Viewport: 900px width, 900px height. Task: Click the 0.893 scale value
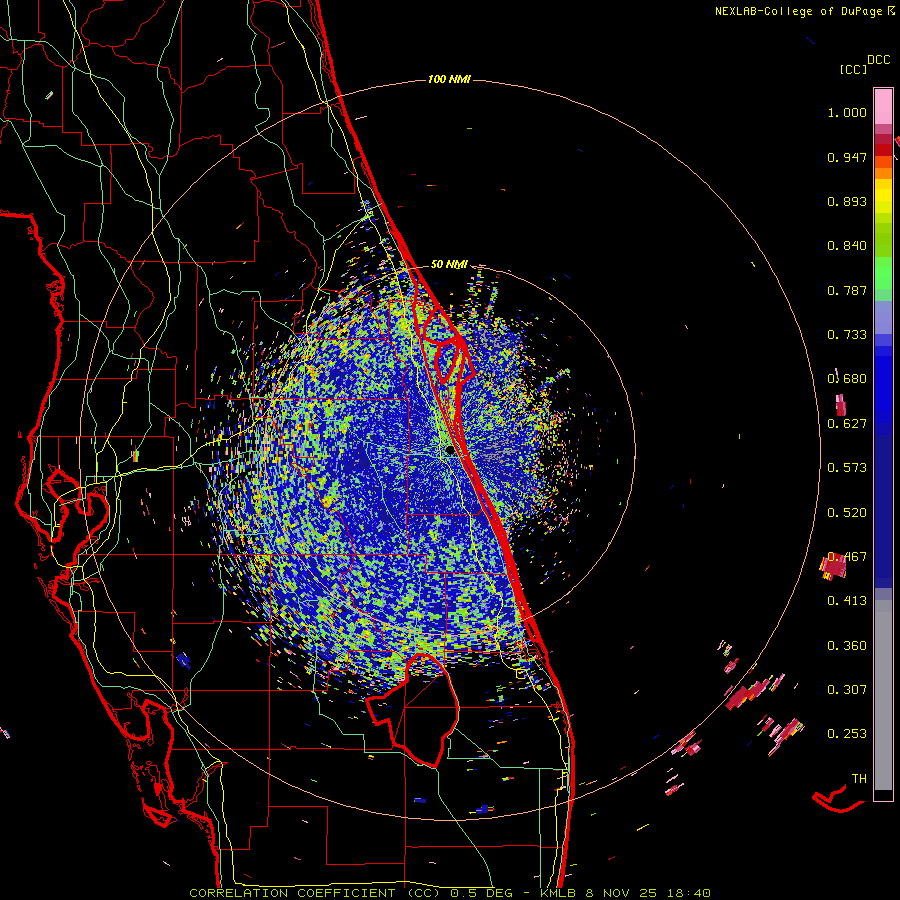pos(847,201)
